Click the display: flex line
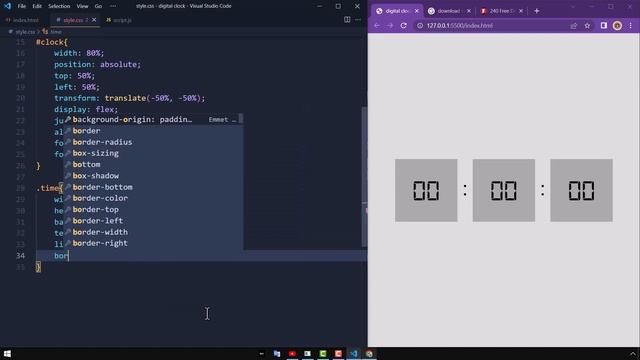The image size is (640, 360). coord(86,109)
